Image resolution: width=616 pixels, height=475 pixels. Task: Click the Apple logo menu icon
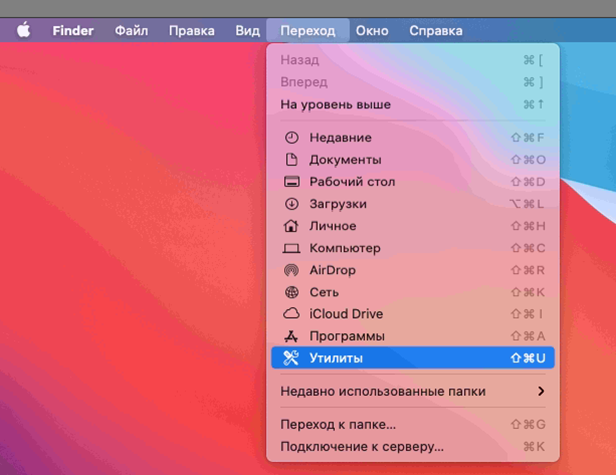tap(23, 30)
